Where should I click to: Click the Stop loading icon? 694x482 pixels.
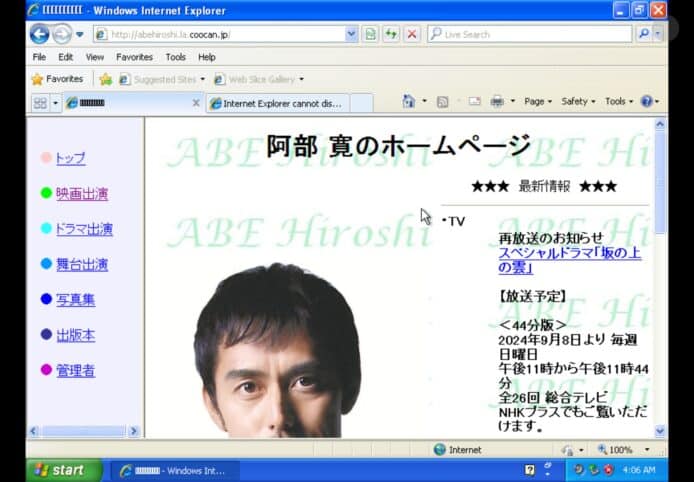click(412, 34)
